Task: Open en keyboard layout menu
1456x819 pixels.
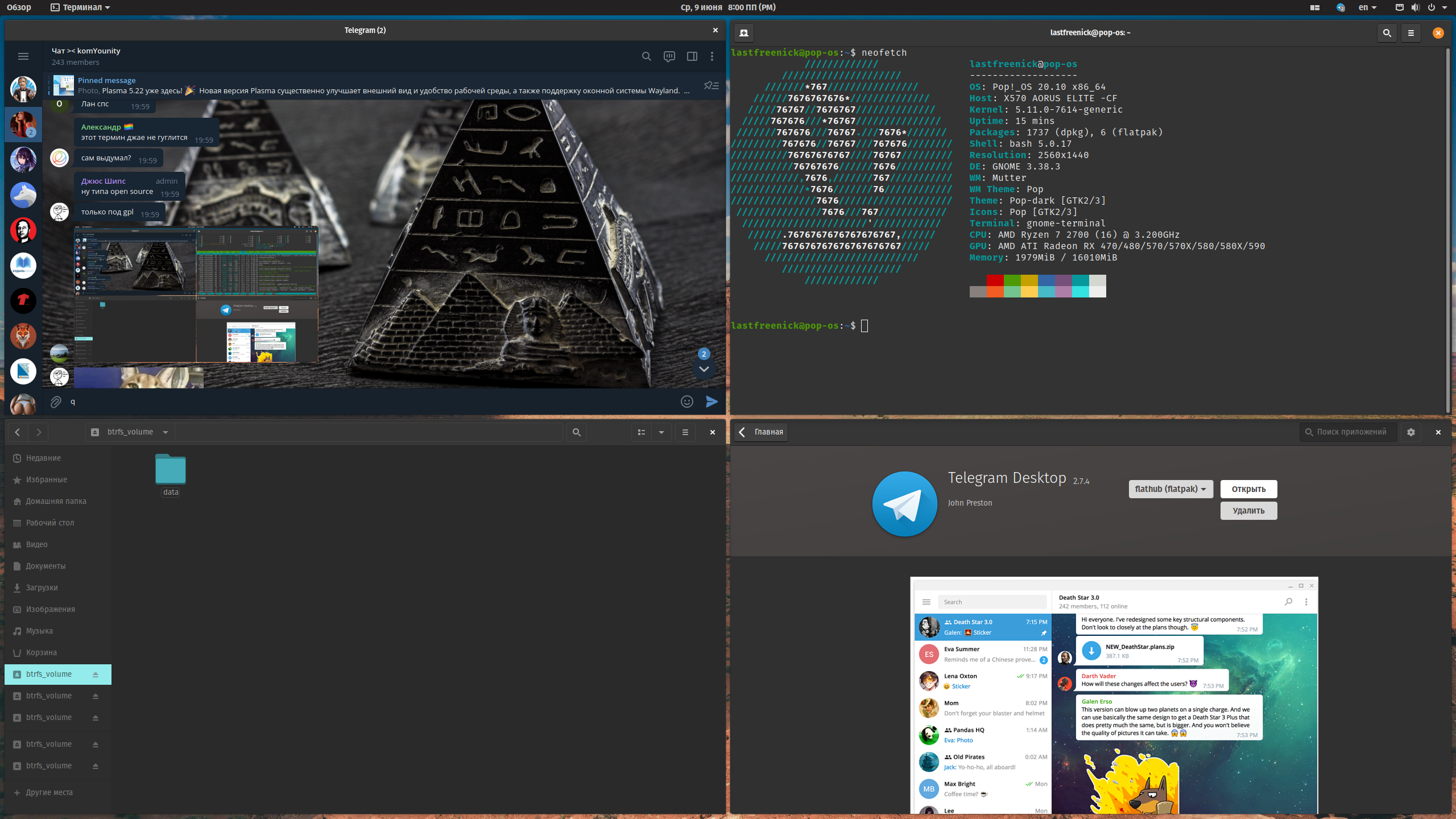Action: click(1367, 7)
